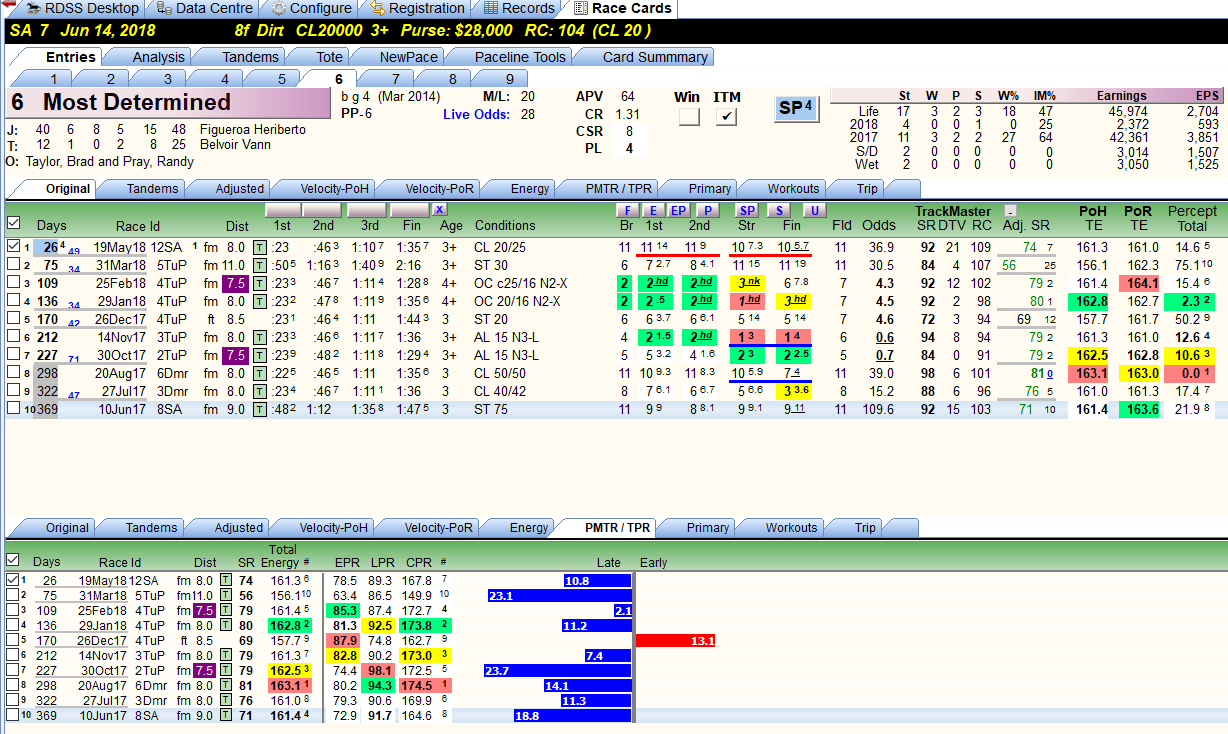This screenshot has height=734, width=1228.
Task: Click T icon in lower row 26... 19May18
Action: [226, 580]
